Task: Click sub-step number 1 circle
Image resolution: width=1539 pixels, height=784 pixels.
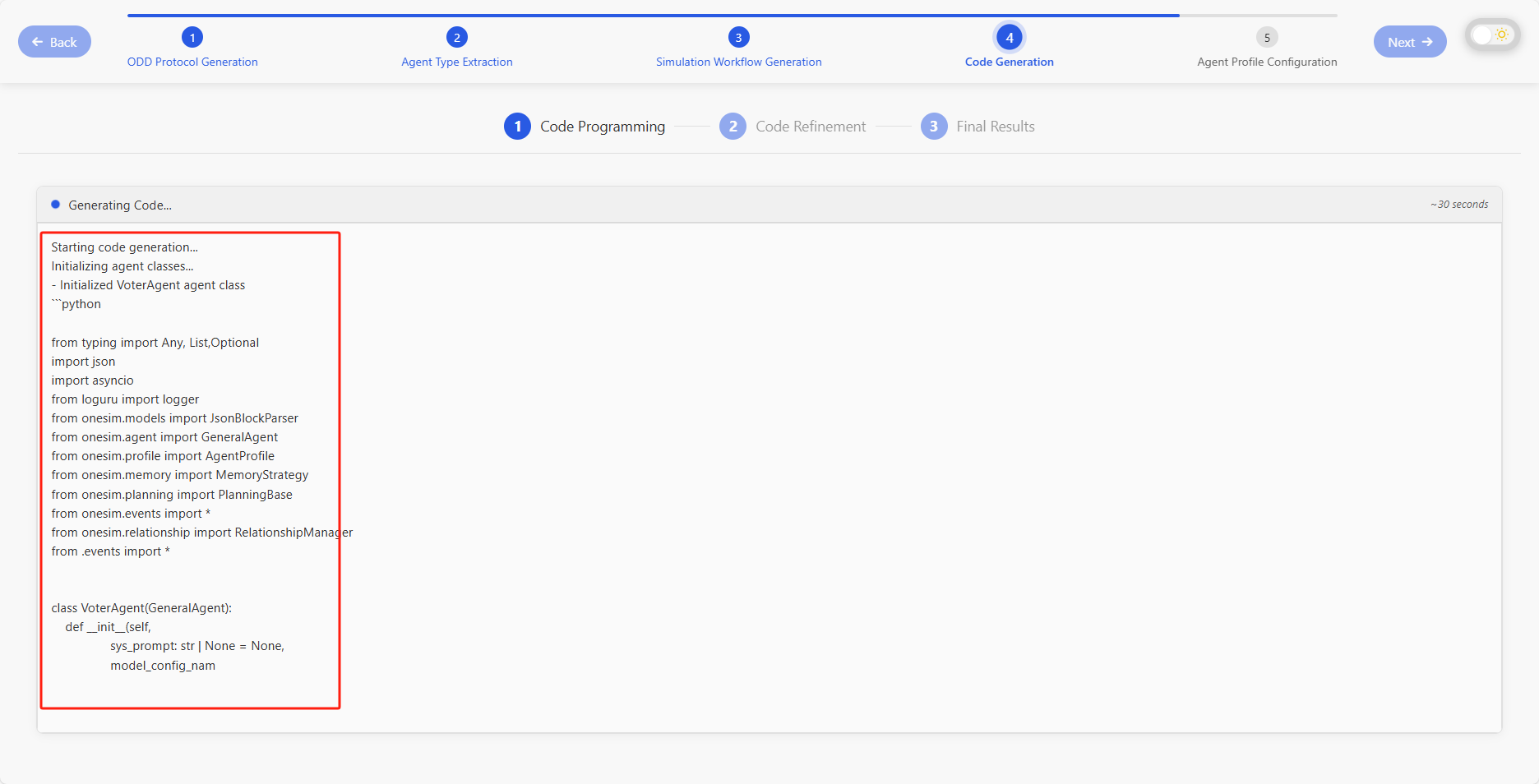Action: (x=517, y=127)
